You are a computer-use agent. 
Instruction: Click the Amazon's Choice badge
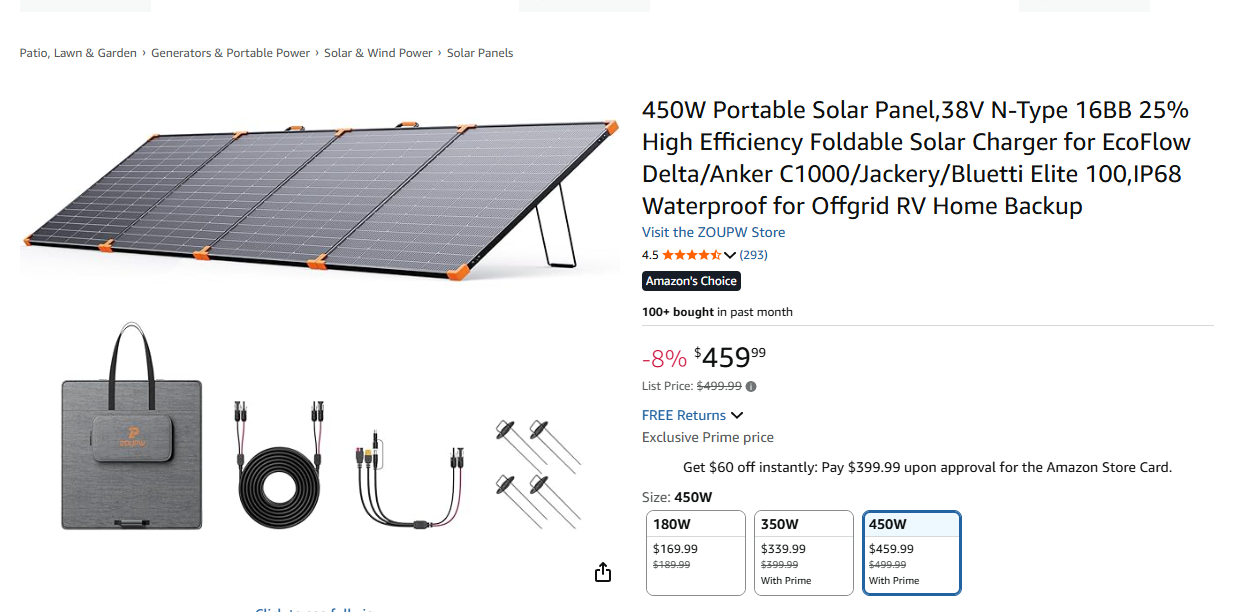click(x=691, y=281)
